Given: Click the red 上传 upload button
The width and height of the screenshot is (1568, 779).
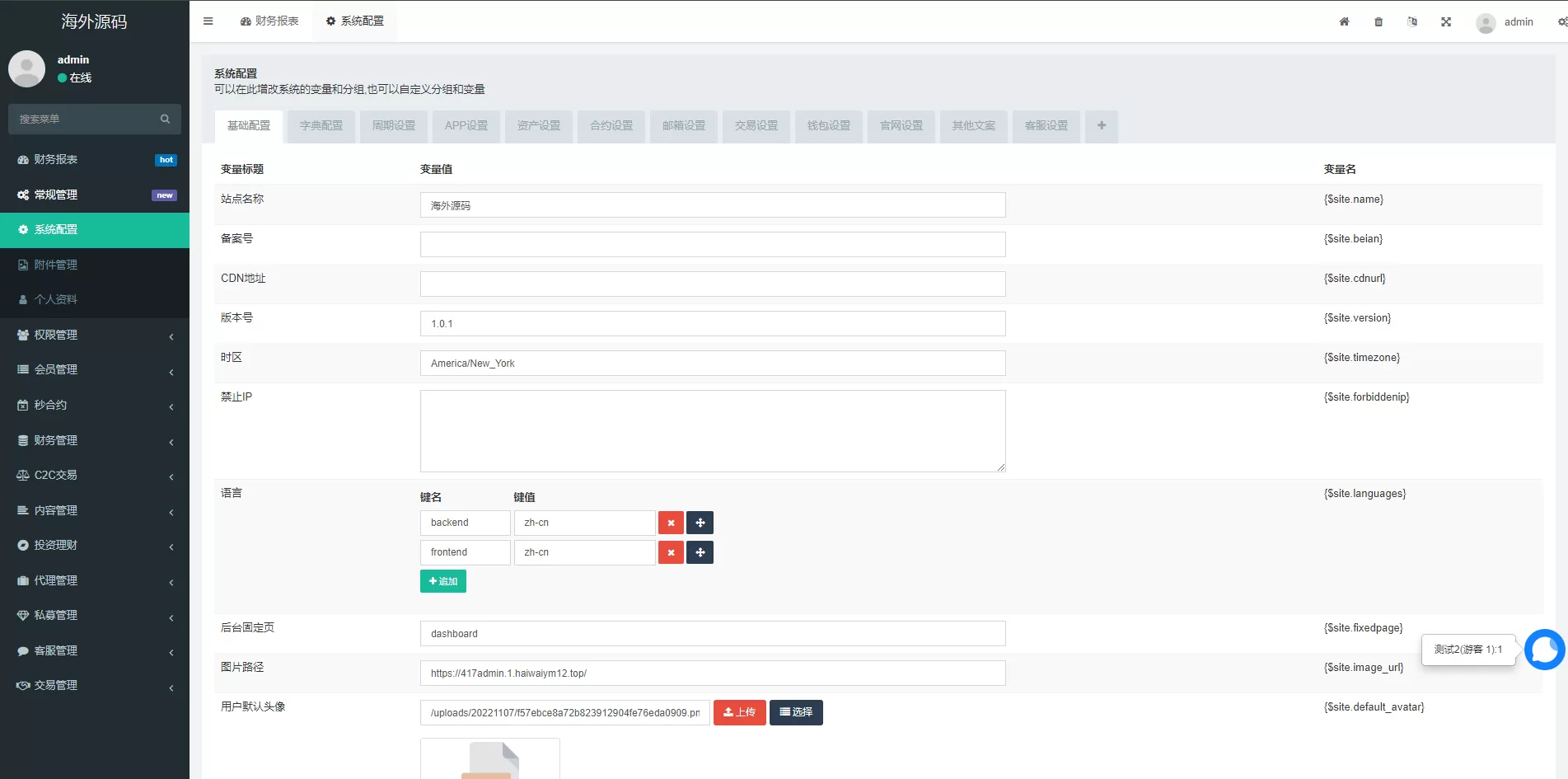Looking at the screenshot, I should (x=739, y=712).
